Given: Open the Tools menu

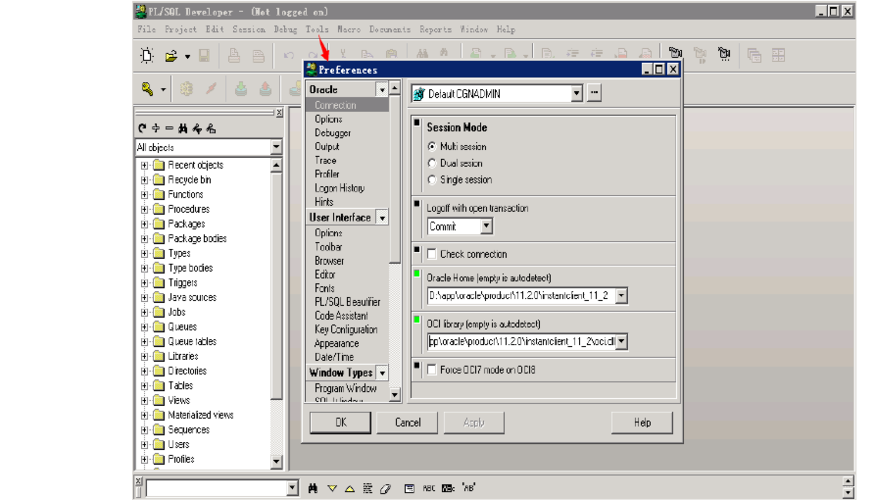Looking at the screenshot, I should 317,29.
